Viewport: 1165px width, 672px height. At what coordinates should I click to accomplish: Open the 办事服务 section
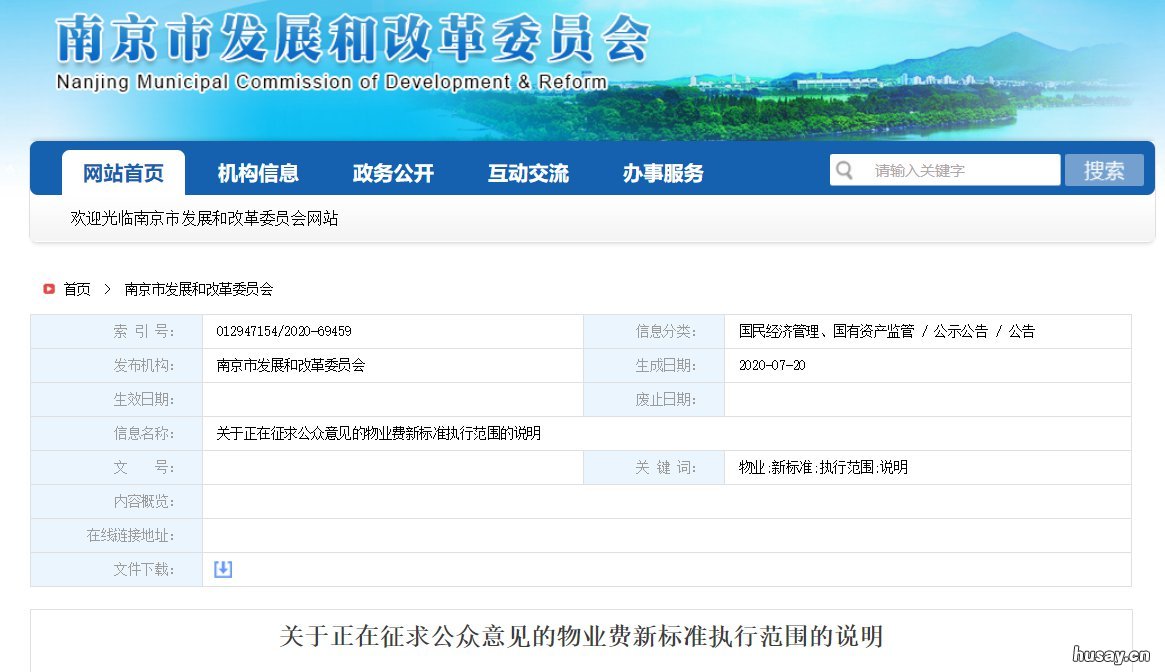tap(662, 172)
